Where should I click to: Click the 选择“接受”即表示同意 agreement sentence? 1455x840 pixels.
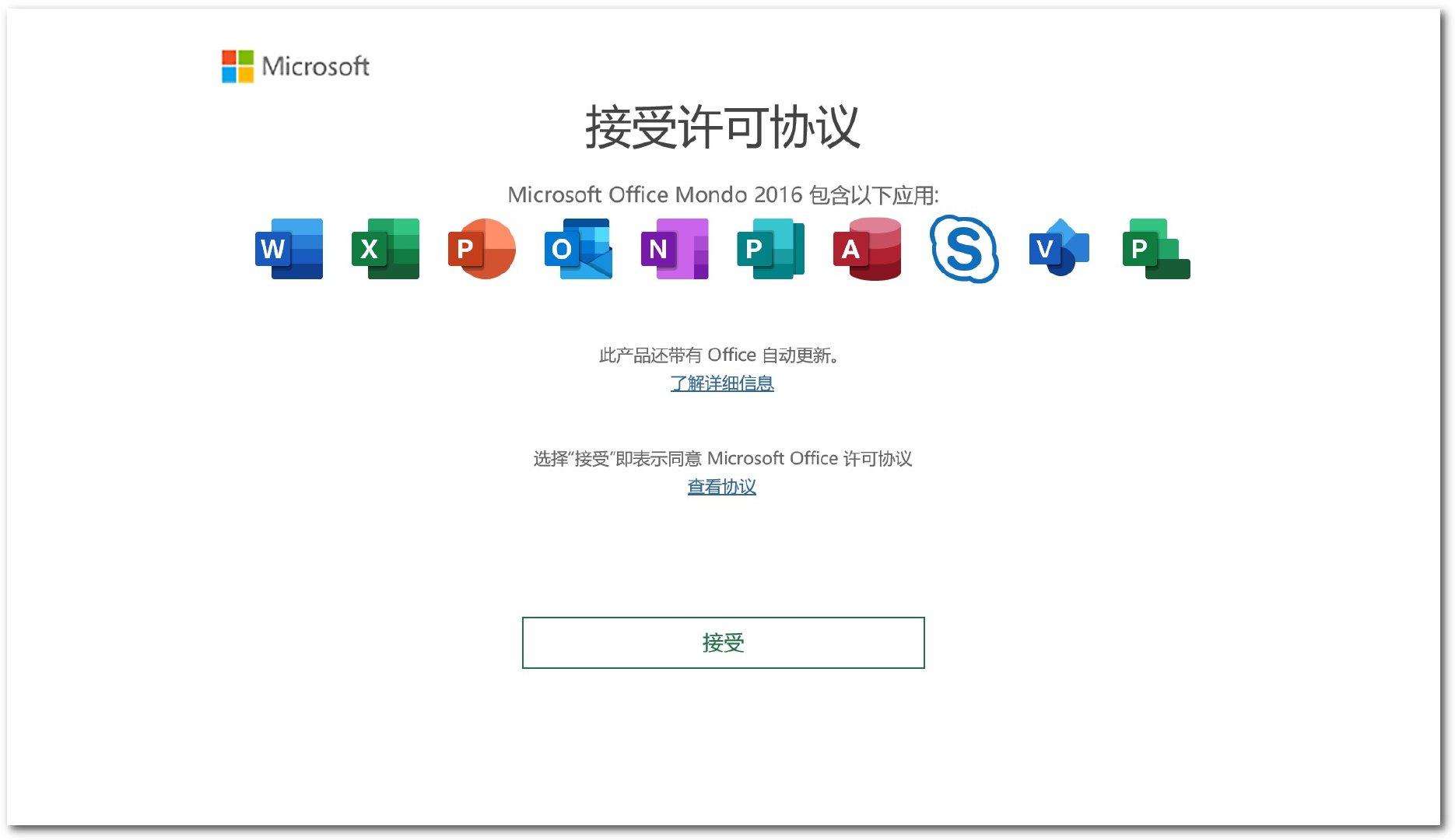point(722,459)
